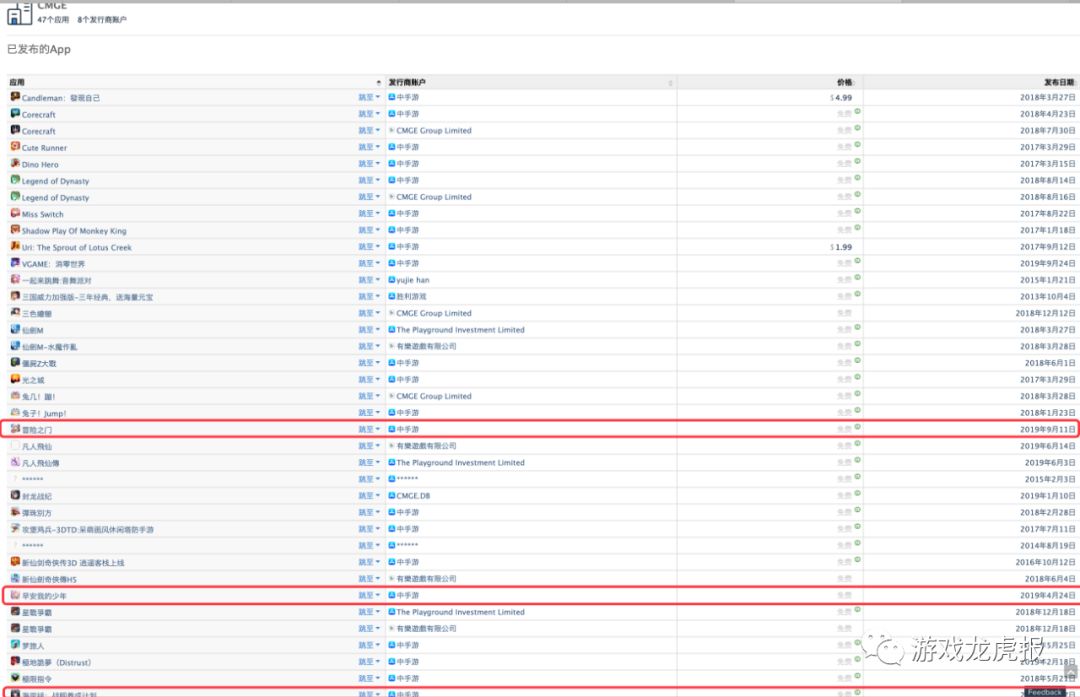Select the 梦旅人 app icon
The width and height of the screenshot is (1080, 697).
click(x=15, y=645)
